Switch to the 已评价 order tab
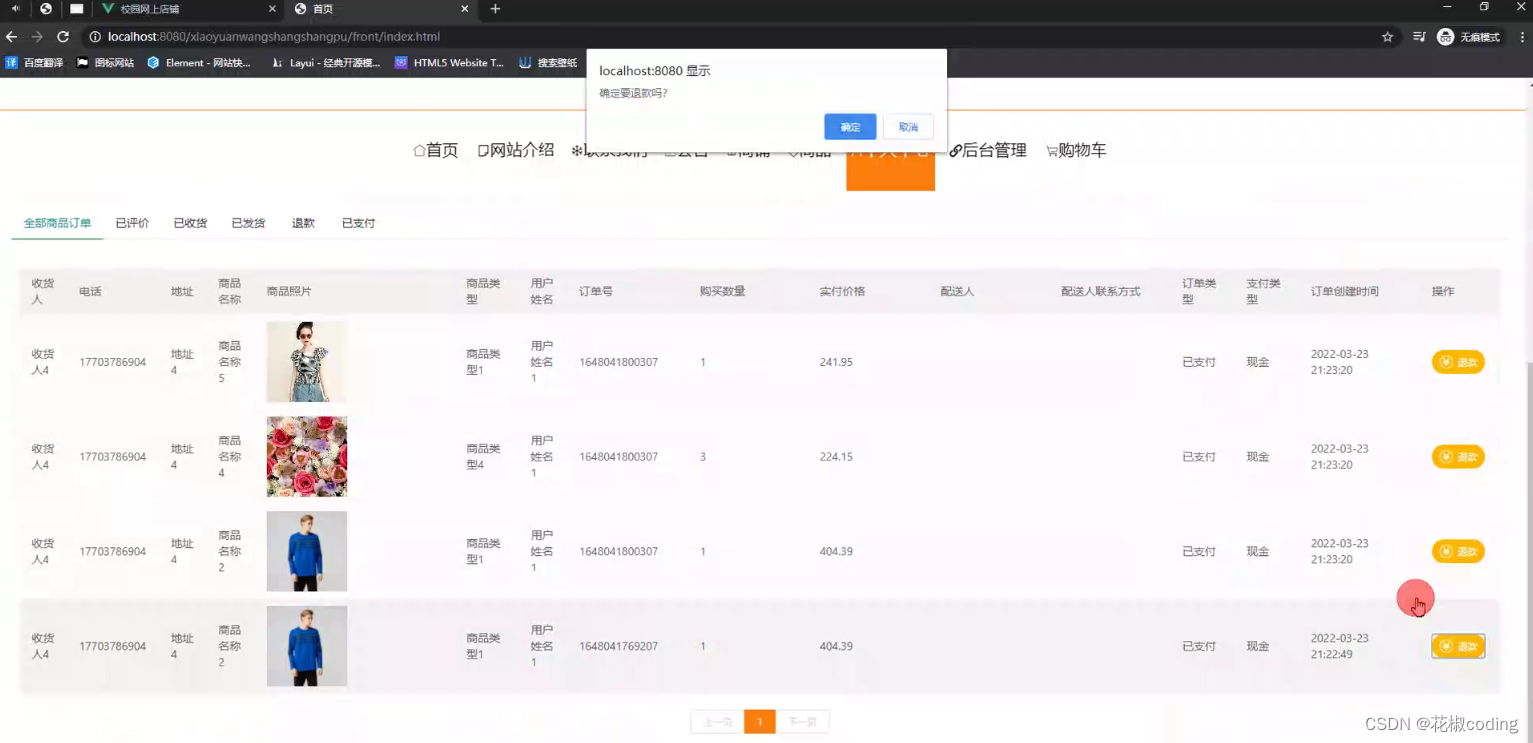1533x743 pixels. [131, 222]
